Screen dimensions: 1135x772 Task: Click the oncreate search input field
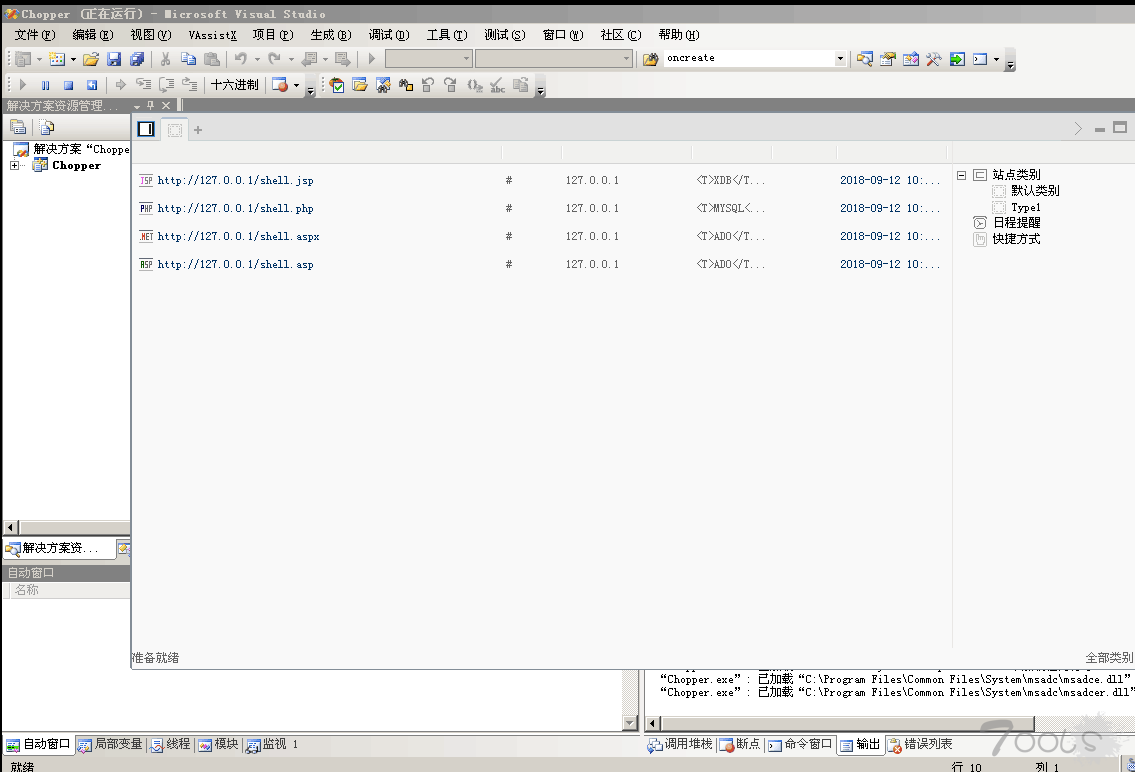(749, 59)
